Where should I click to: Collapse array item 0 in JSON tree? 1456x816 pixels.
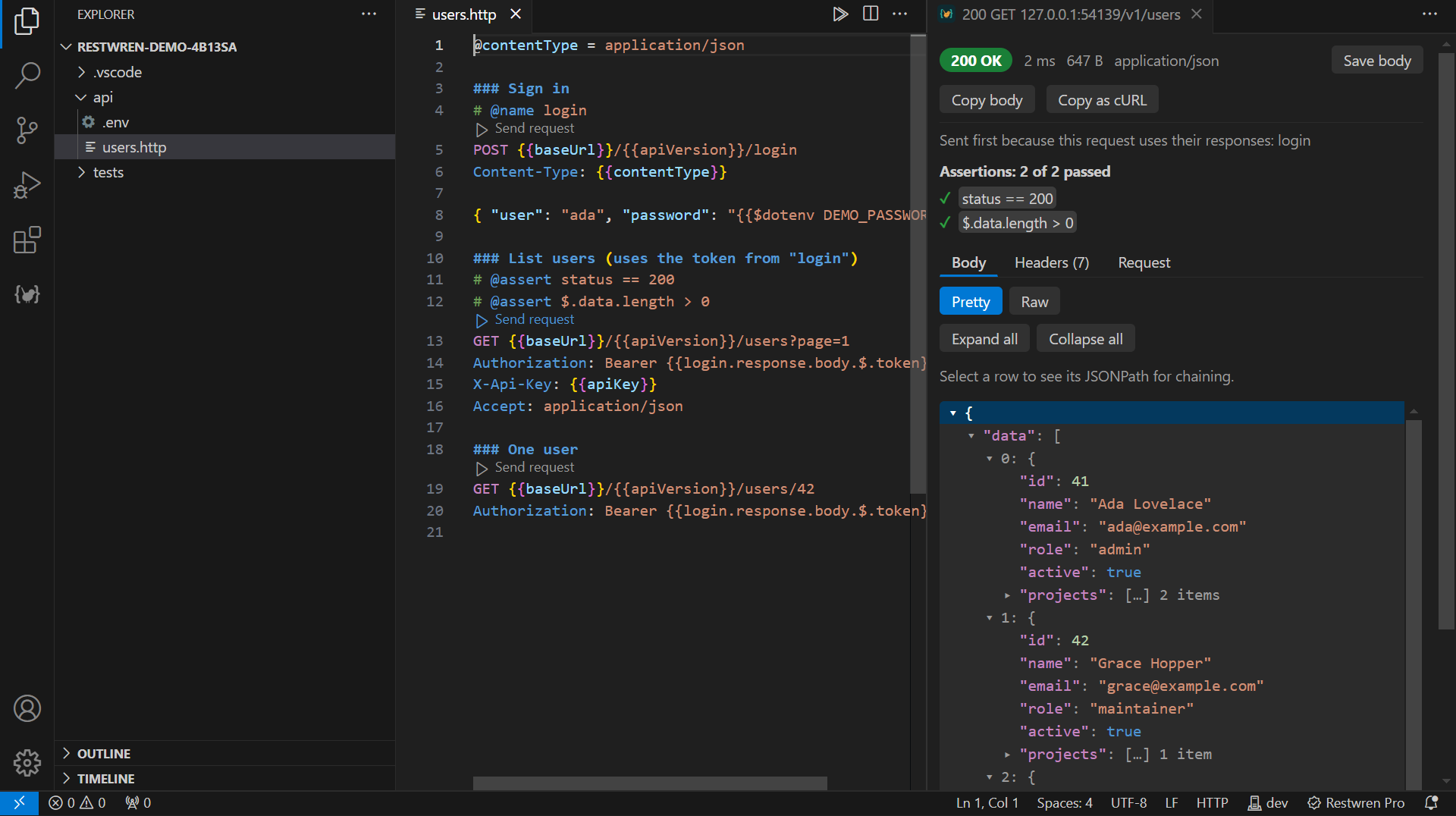(990, 458)
